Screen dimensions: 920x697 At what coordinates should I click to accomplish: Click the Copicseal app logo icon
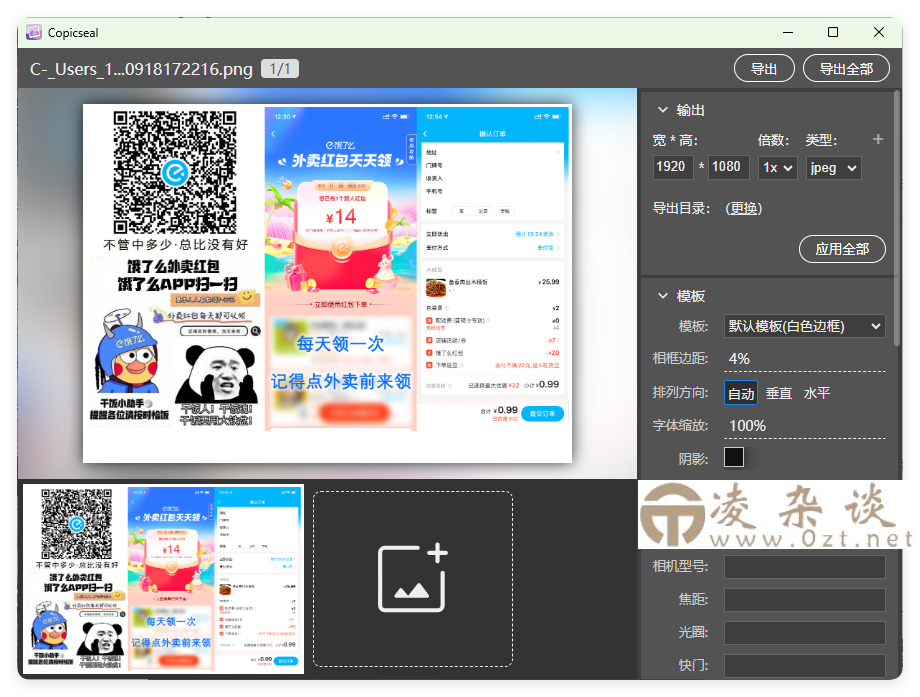pyautogui.click(x=33, y=32)
